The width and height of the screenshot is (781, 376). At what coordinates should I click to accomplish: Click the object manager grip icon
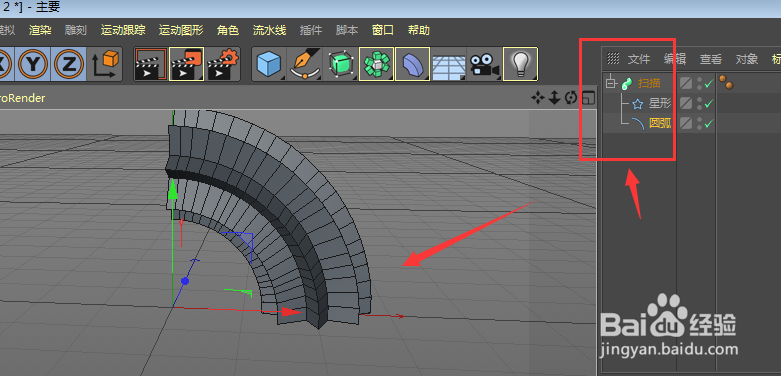point(613,59)
